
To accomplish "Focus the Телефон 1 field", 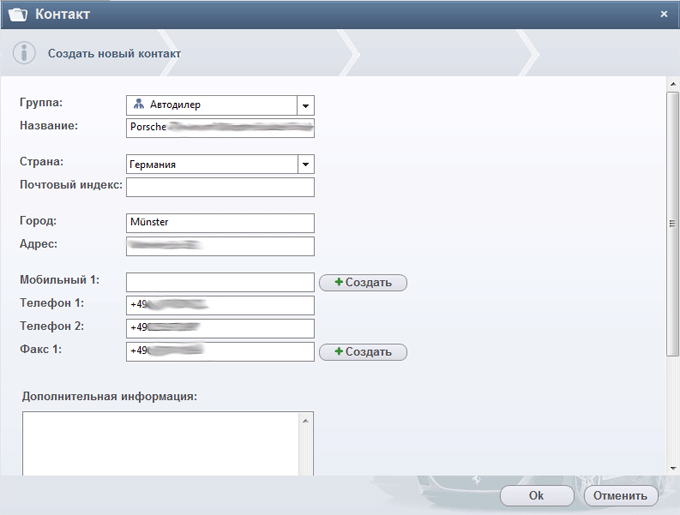I will (220, 305).
